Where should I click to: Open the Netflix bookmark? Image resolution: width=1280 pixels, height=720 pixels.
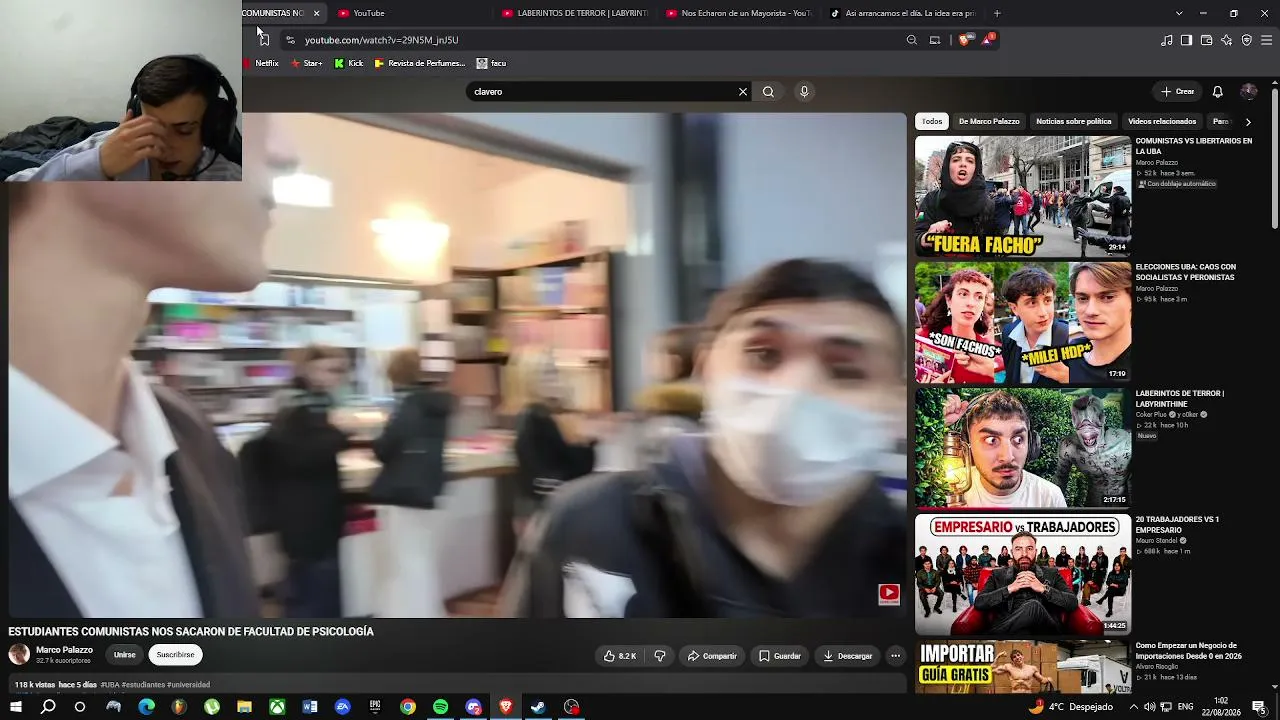[261, 63]
